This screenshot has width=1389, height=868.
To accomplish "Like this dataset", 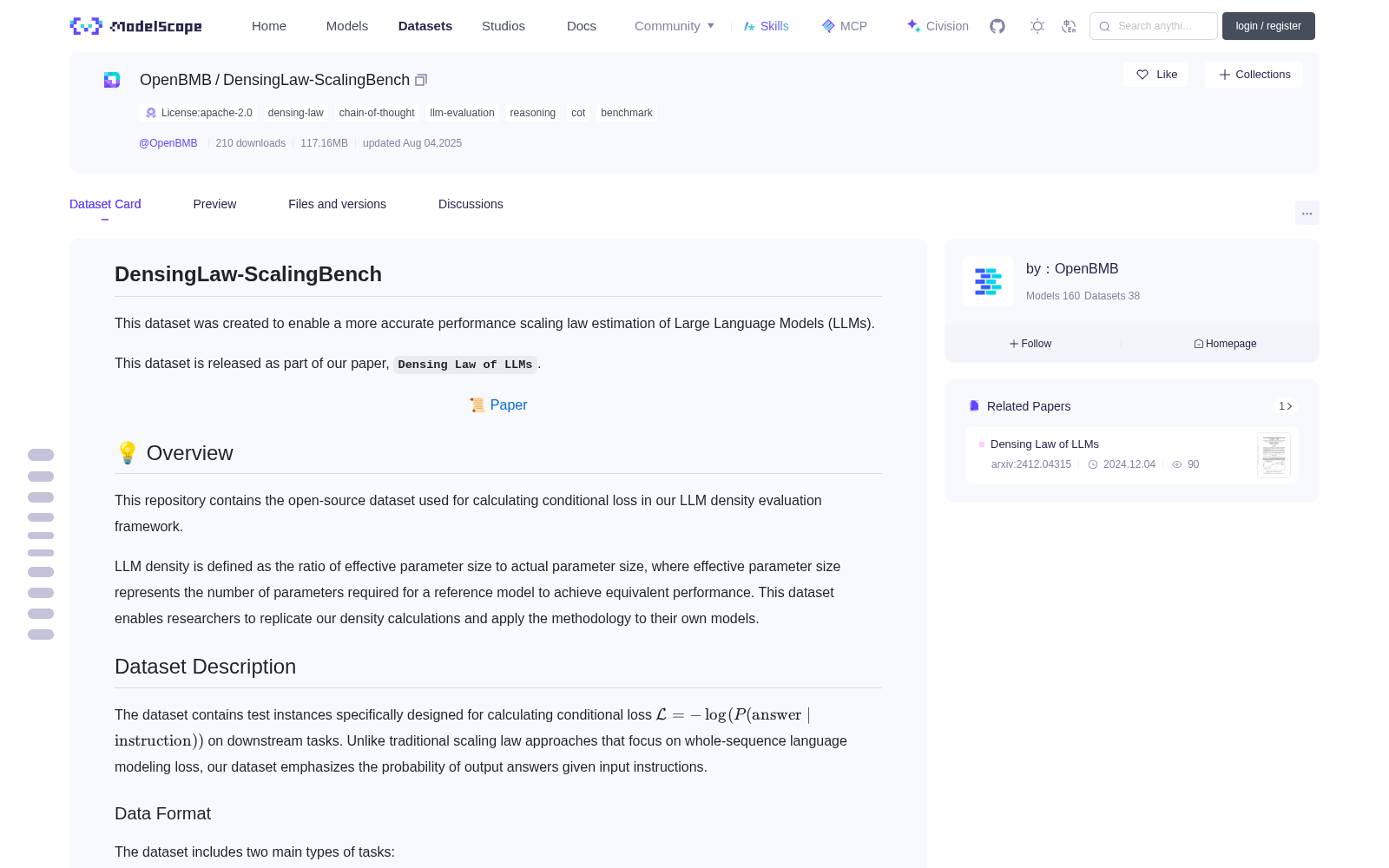I will 1156,75.
